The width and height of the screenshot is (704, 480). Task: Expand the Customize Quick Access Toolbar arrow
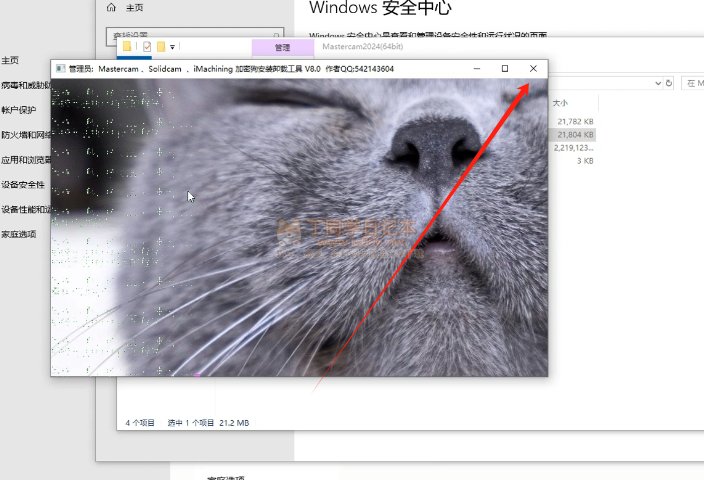pyautogui.click(x=172, y=47)
